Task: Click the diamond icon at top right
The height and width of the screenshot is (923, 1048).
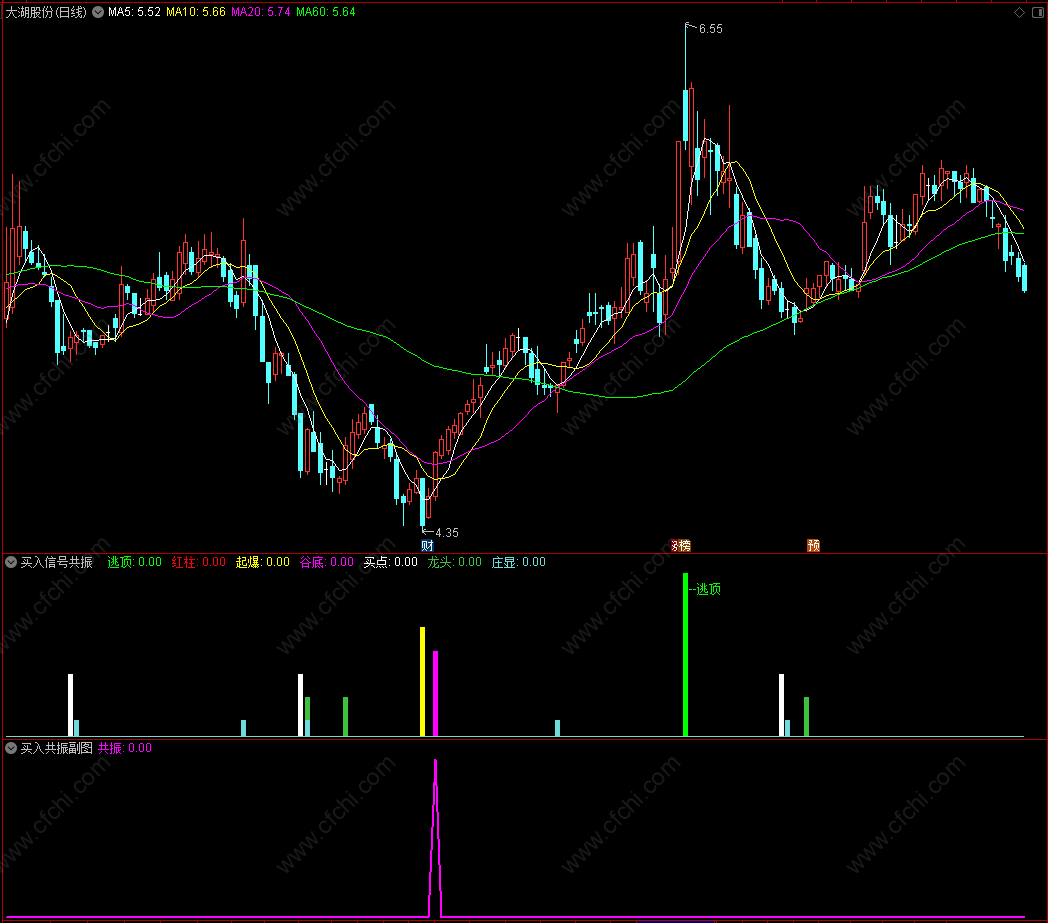Action: tap(1019, 12)
